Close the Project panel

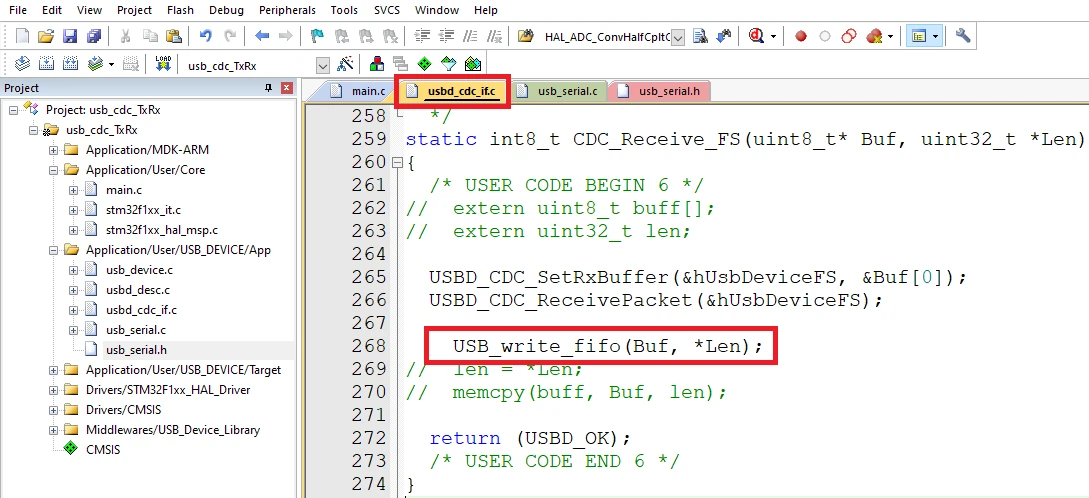pyautogui.click(x=286, y=88)
